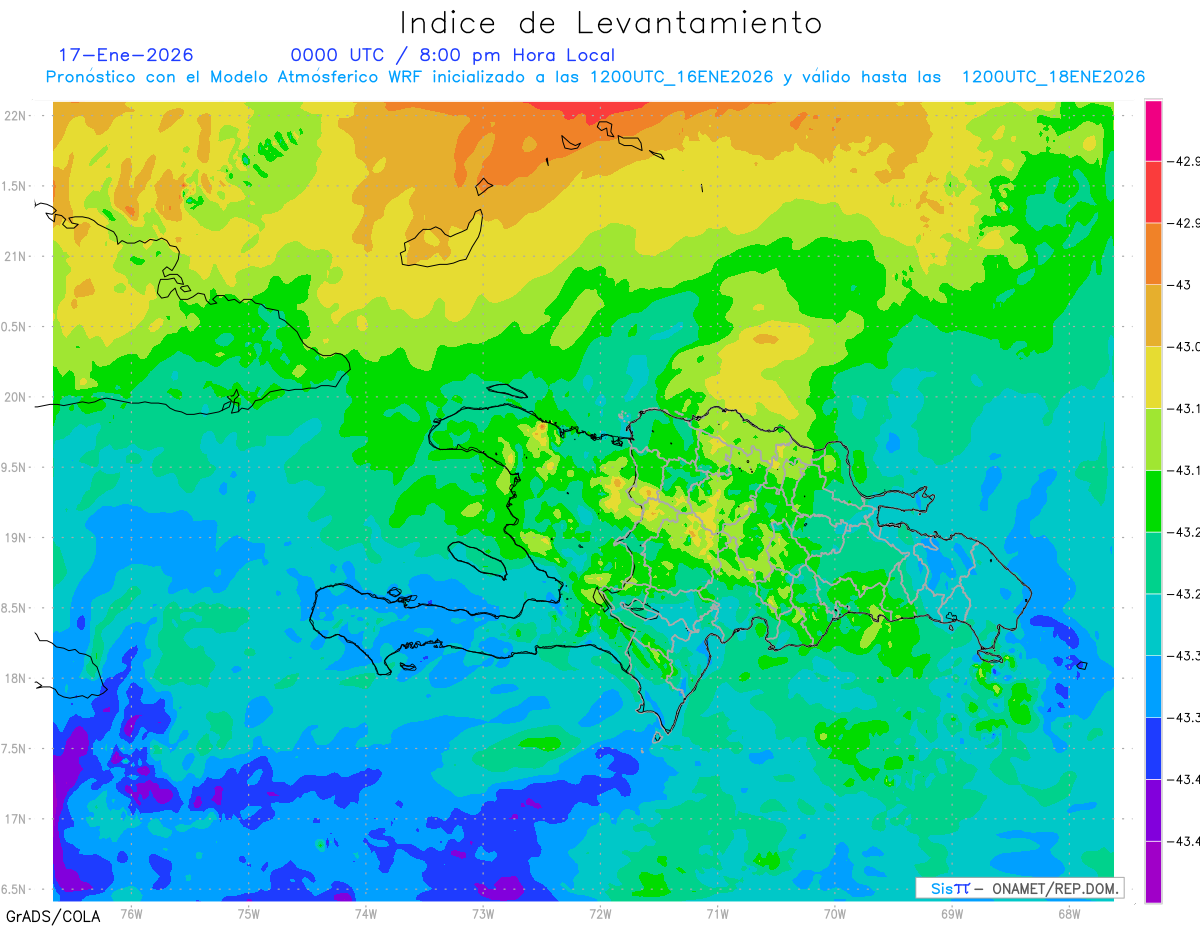Pick the pure green swatch in the color bar
This screenshot has width=1200, height=927.
(x=1153, y=501)
